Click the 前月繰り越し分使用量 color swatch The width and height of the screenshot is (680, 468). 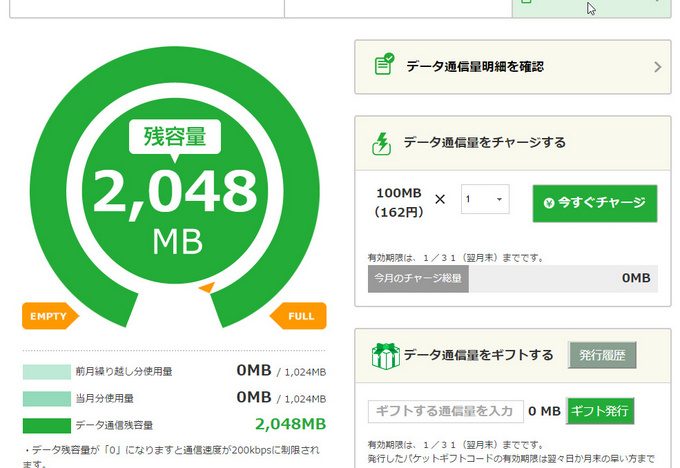point(47,372)
